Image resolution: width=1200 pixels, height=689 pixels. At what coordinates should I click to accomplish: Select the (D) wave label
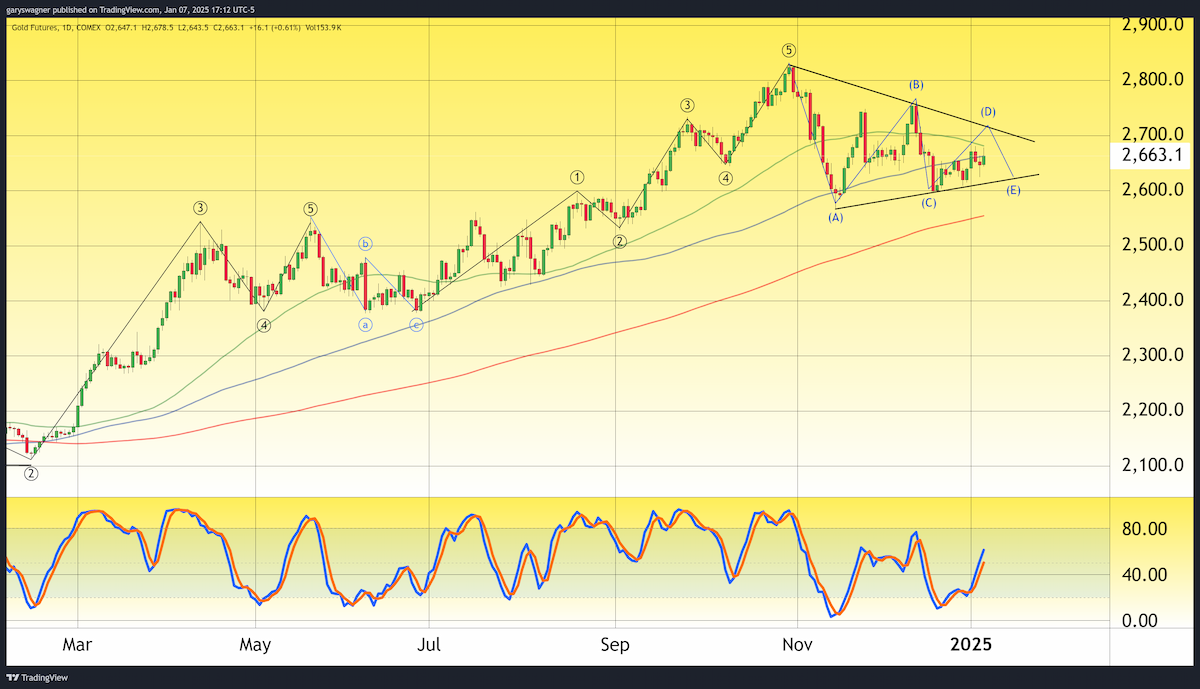tap(988, 111)
